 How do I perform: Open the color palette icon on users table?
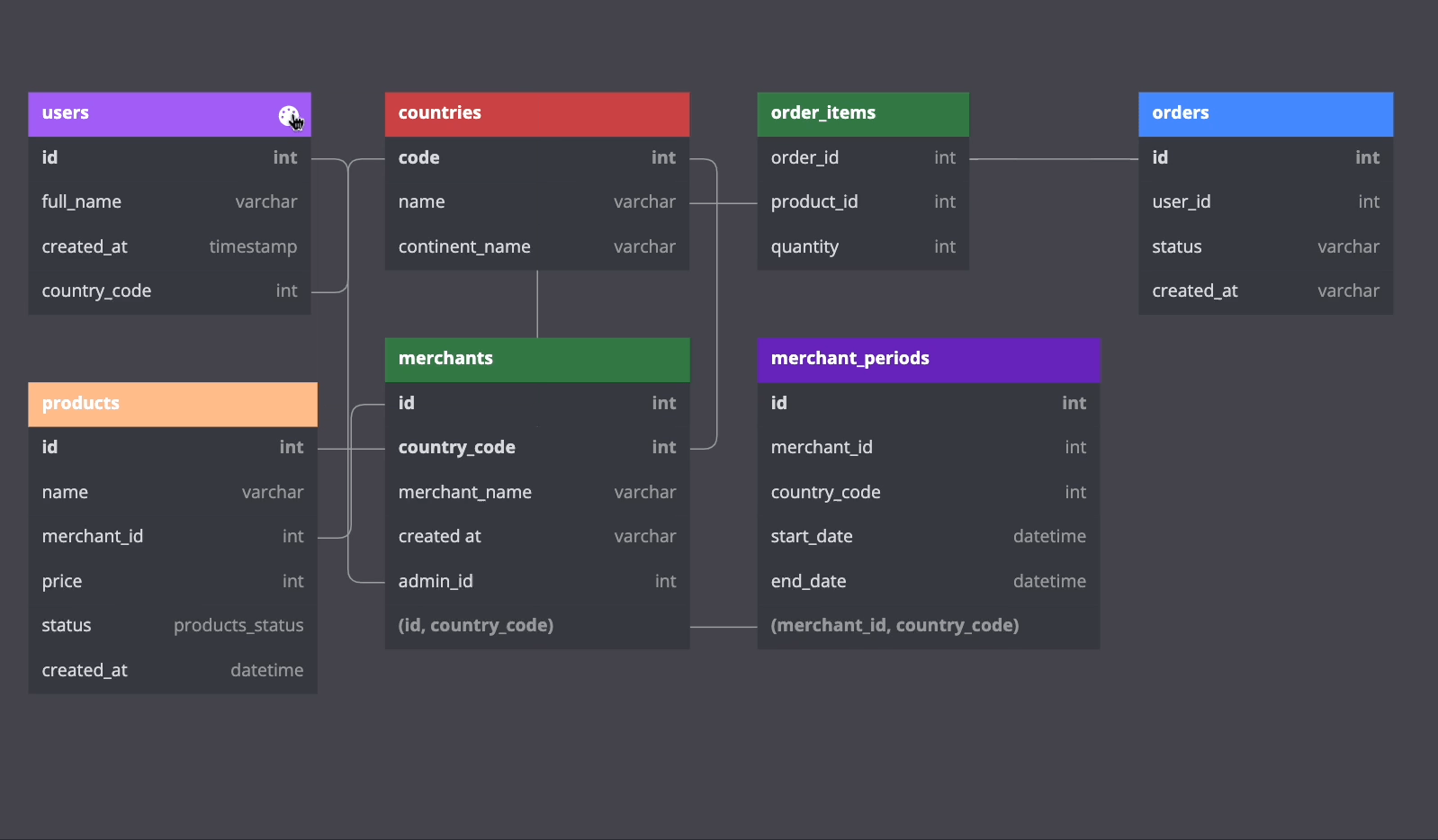click(x=288, y=115)
